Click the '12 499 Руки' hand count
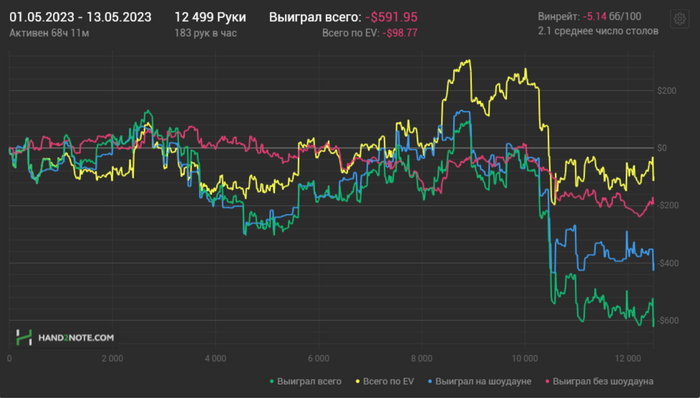Viewport: 700px width, 398px height. click(210, 17)
